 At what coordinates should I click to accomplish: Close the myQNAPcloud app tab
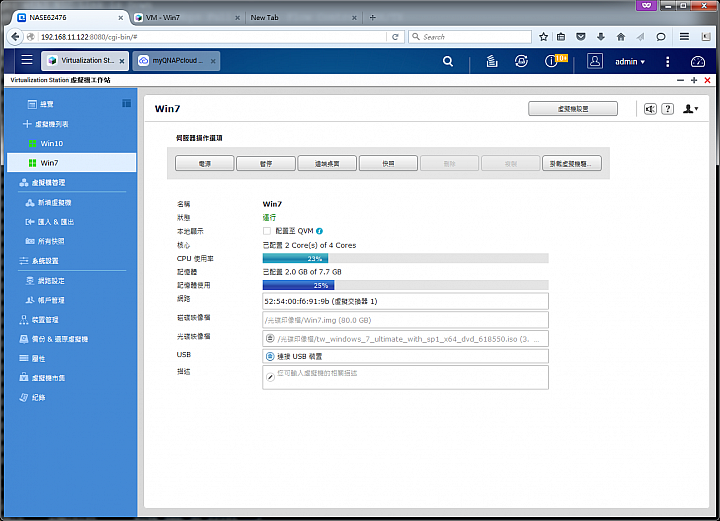(213, 61)
